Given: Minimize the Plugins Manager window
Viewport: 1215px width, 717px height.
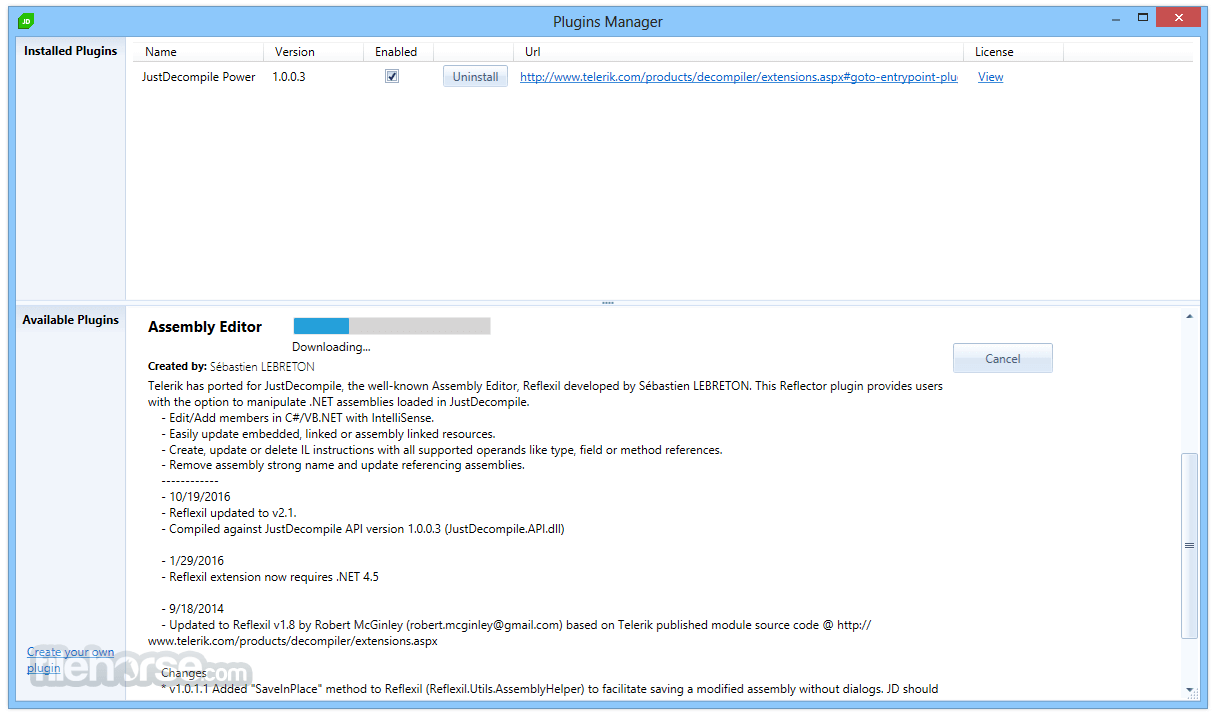Looking at the screenshot, I should pos(1115,17).
